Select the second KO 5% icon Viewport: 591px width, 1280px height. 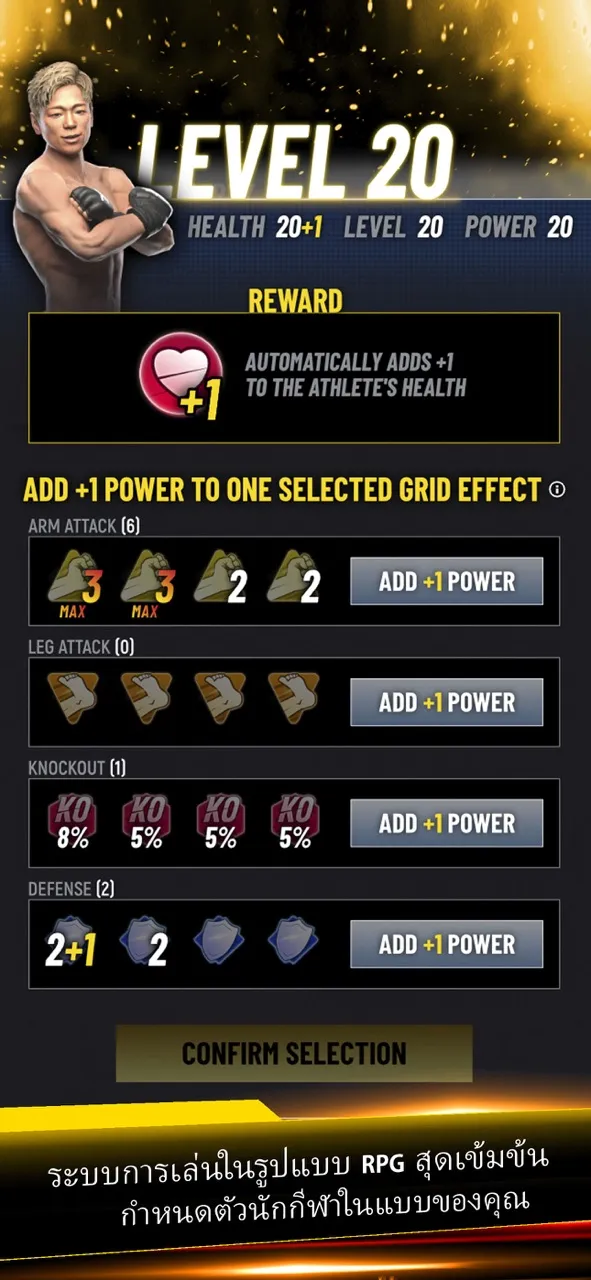coord(220,822)
